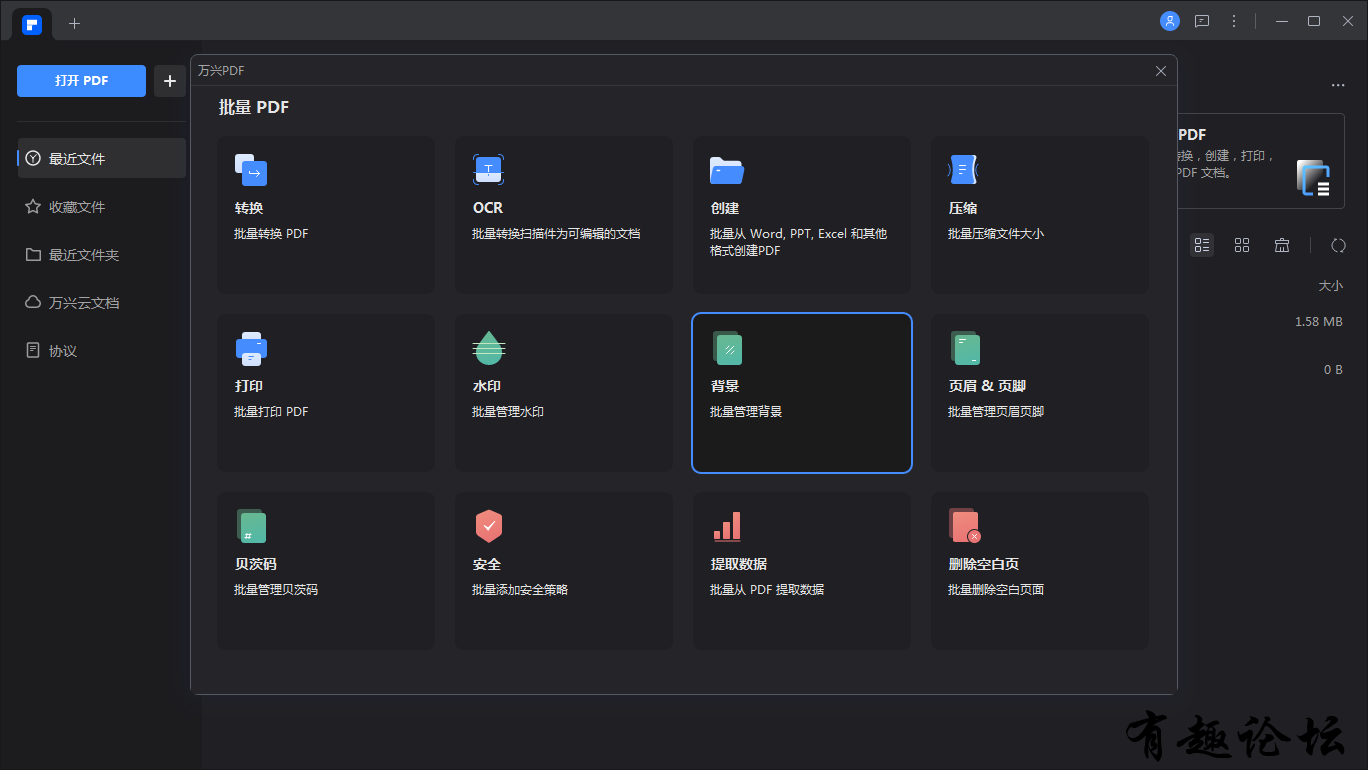Image resolution: width=1368 pixels, height=770 pixels.
Task: Open the 打印 printer icon
Action: coord(251,348)
